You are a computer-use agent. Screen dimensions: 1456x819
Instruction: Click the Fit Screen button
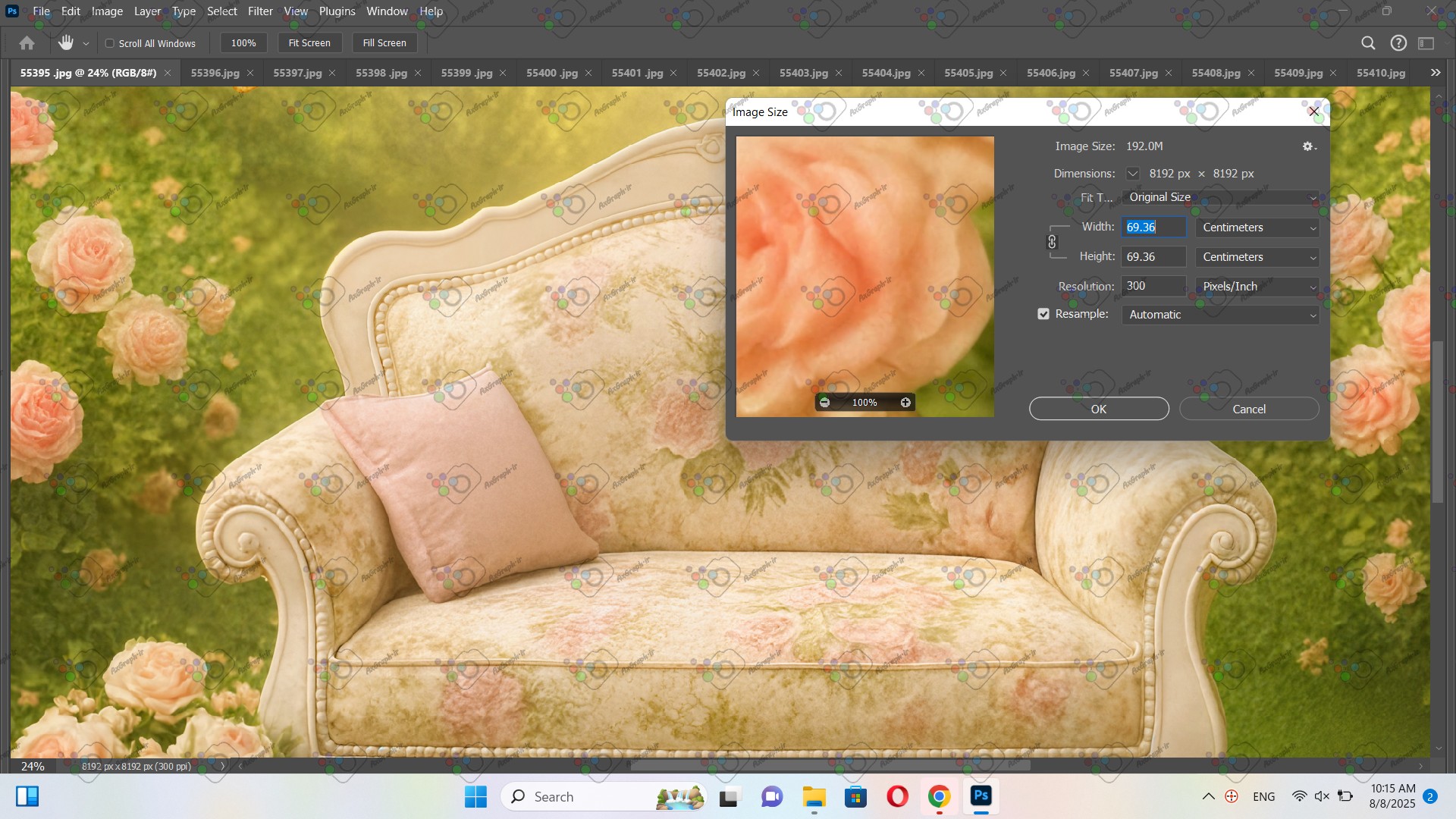(309, 43)
